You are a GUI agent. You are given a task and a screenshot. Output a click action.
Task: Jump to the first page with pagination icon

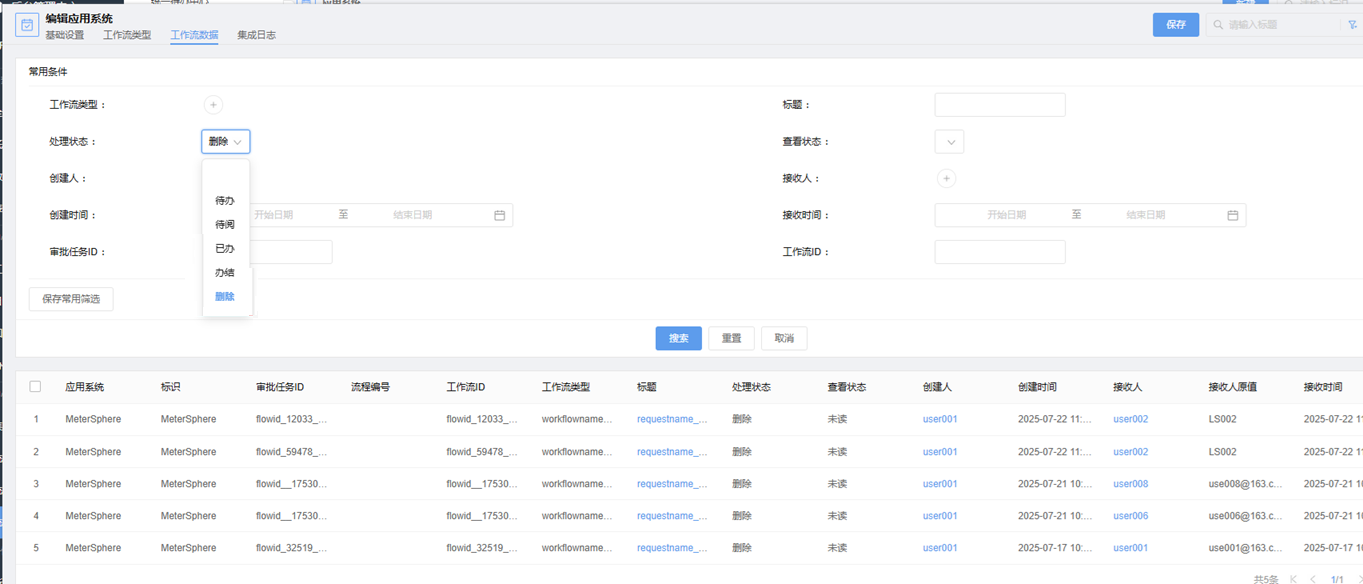pos(1293,579)
